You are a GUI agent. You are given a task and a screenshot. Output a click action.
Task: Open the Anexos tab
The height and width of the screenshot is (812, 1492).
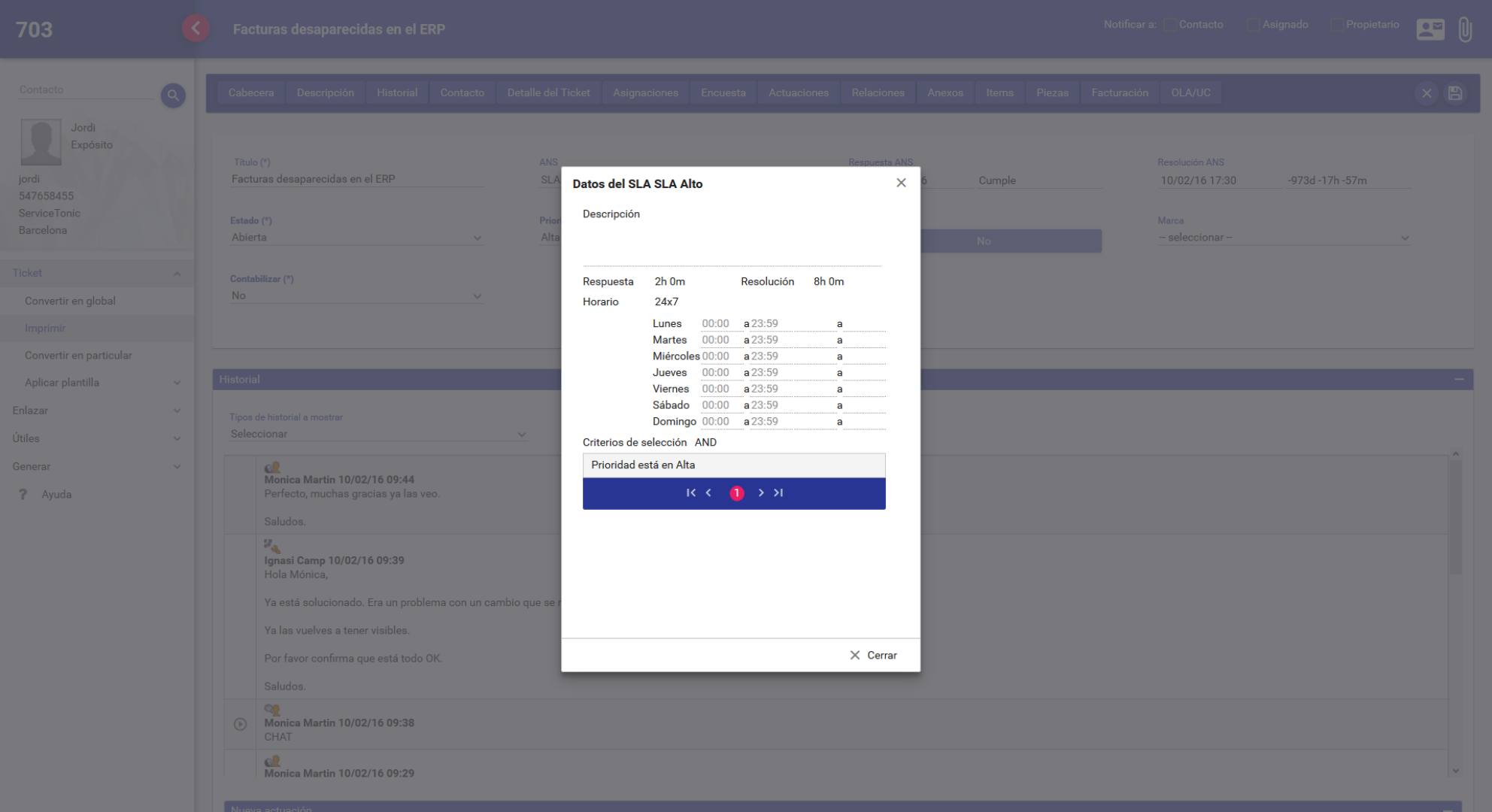(x=945, y=92)
